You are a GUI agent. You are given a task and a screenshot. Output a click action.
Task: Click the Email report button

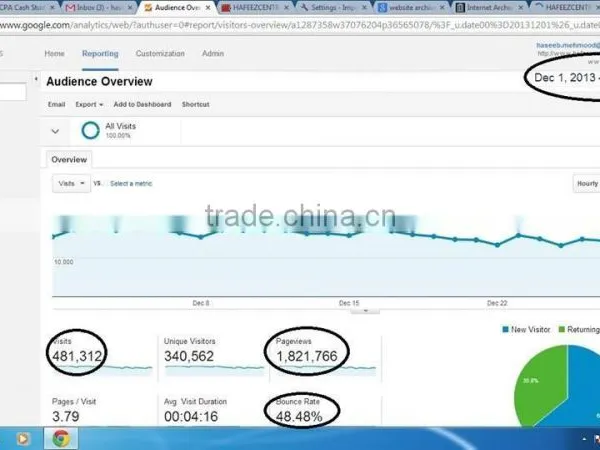click(56, 104)
